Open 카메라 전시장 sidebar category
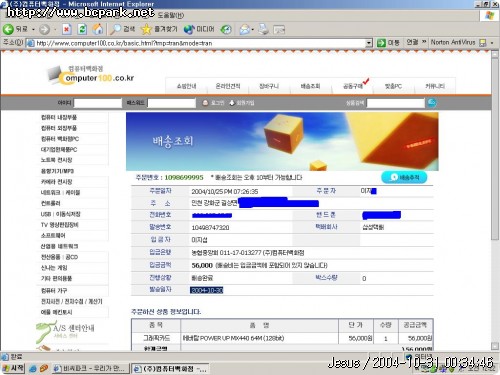 click(56, 182)
